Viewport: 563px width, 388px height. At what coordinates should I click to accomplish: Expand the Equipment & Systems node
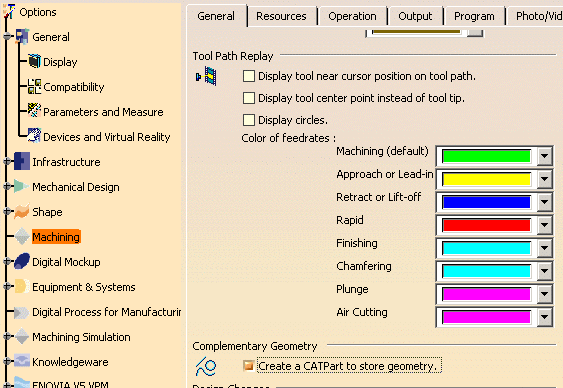click(x=7, y=286)
